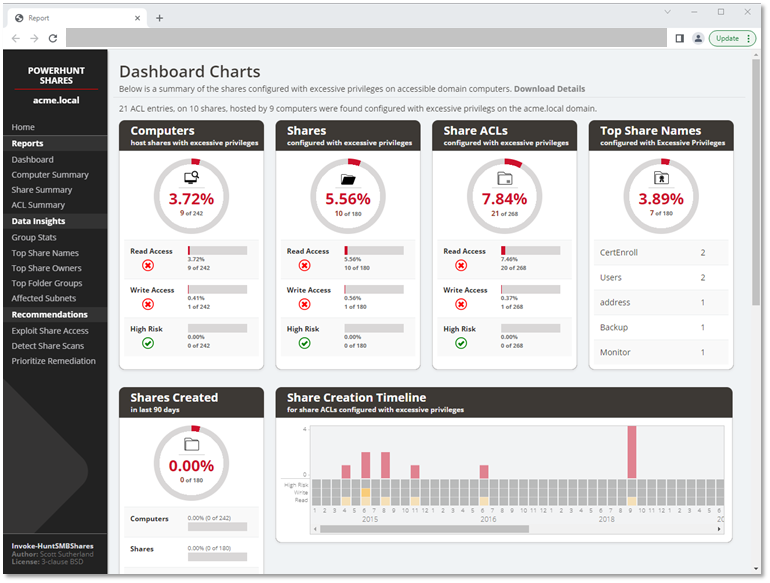Click the tallest red bar in creation timeline
This screenshot has height=583, width=770.
click(631, 452)
